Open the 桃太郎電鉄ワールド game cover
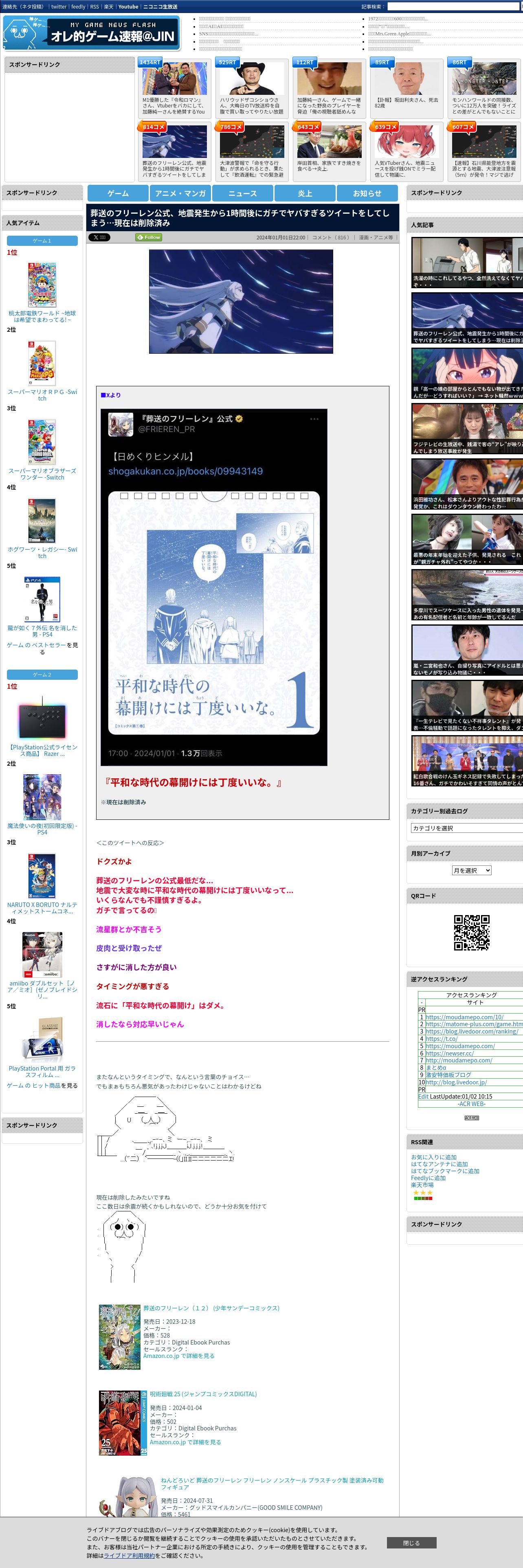523x1568 pixels. [42, 285]
